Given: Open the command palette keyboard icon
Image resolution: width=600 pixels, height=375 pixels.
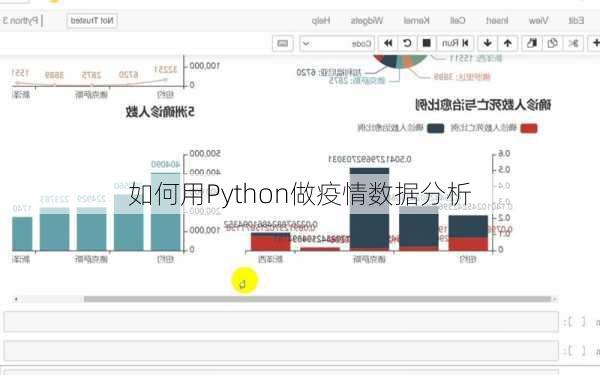Looking at the screenshot, I should point(283,44).
